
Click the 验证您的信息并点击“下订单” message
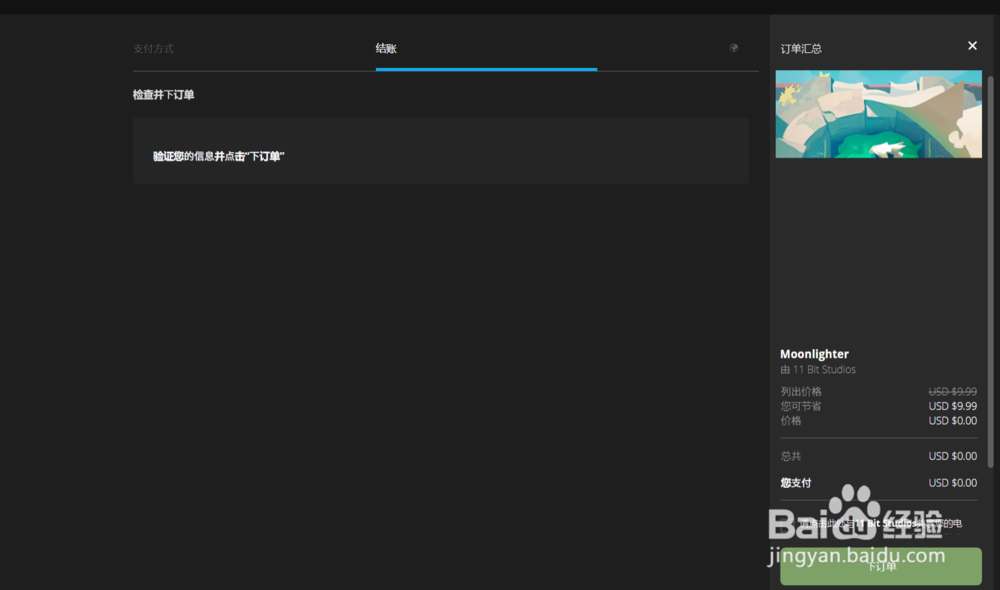(219, 156)
